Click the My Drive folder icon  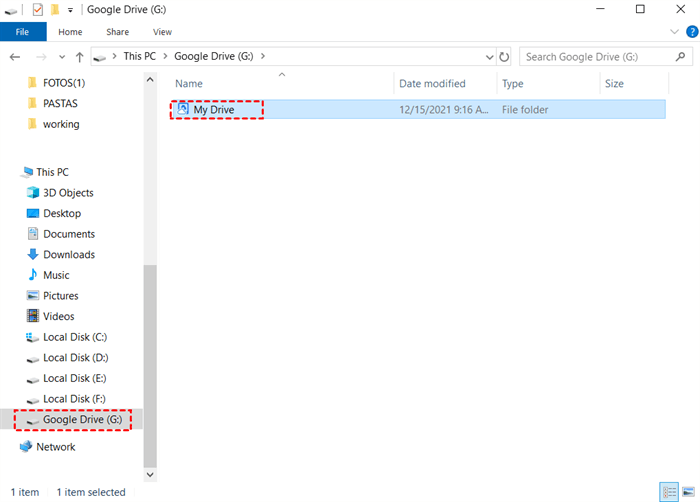coord(183,109)
